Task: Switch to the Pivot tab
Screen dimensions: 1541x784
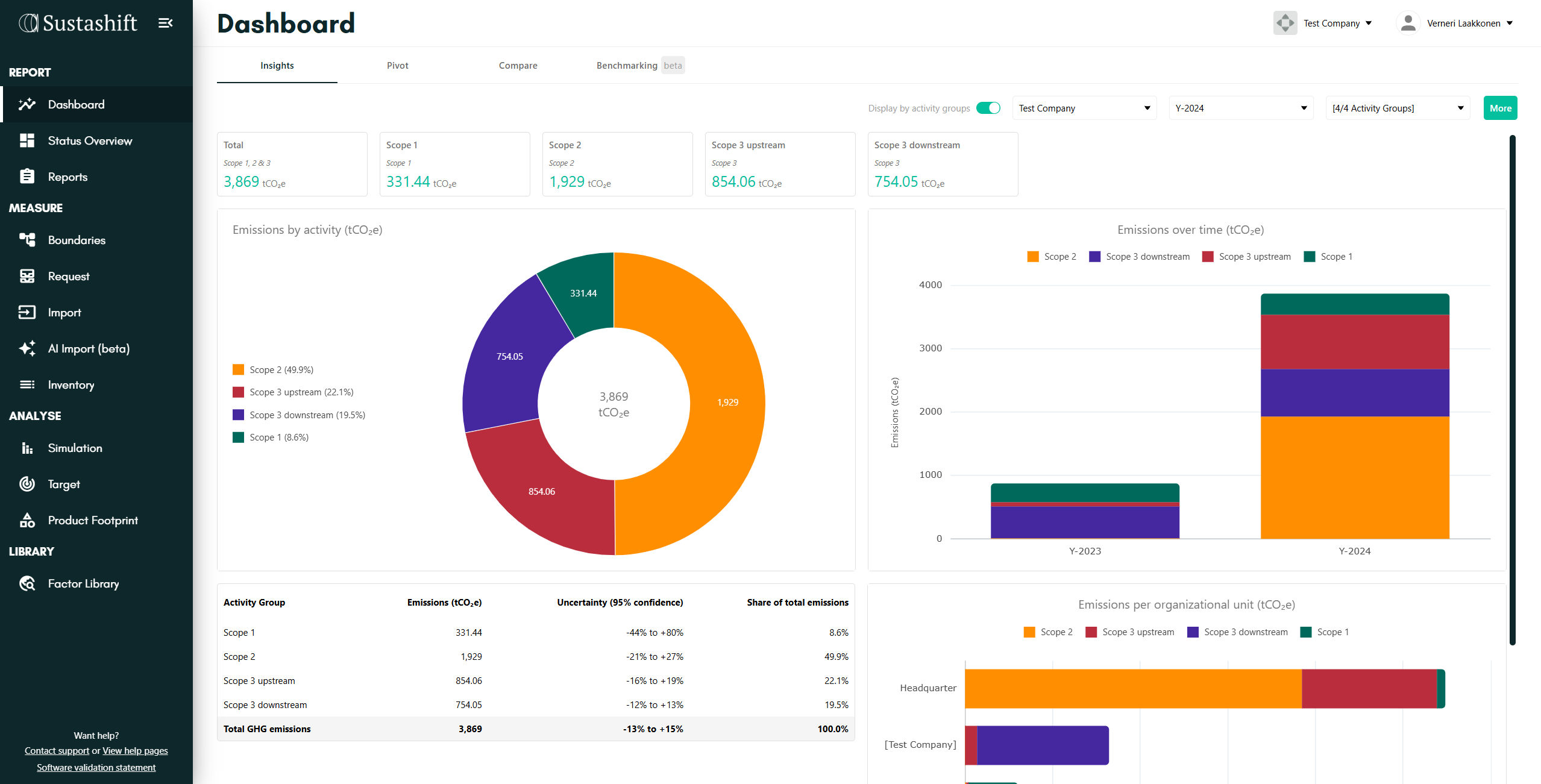Action: [x=397, y=66]
